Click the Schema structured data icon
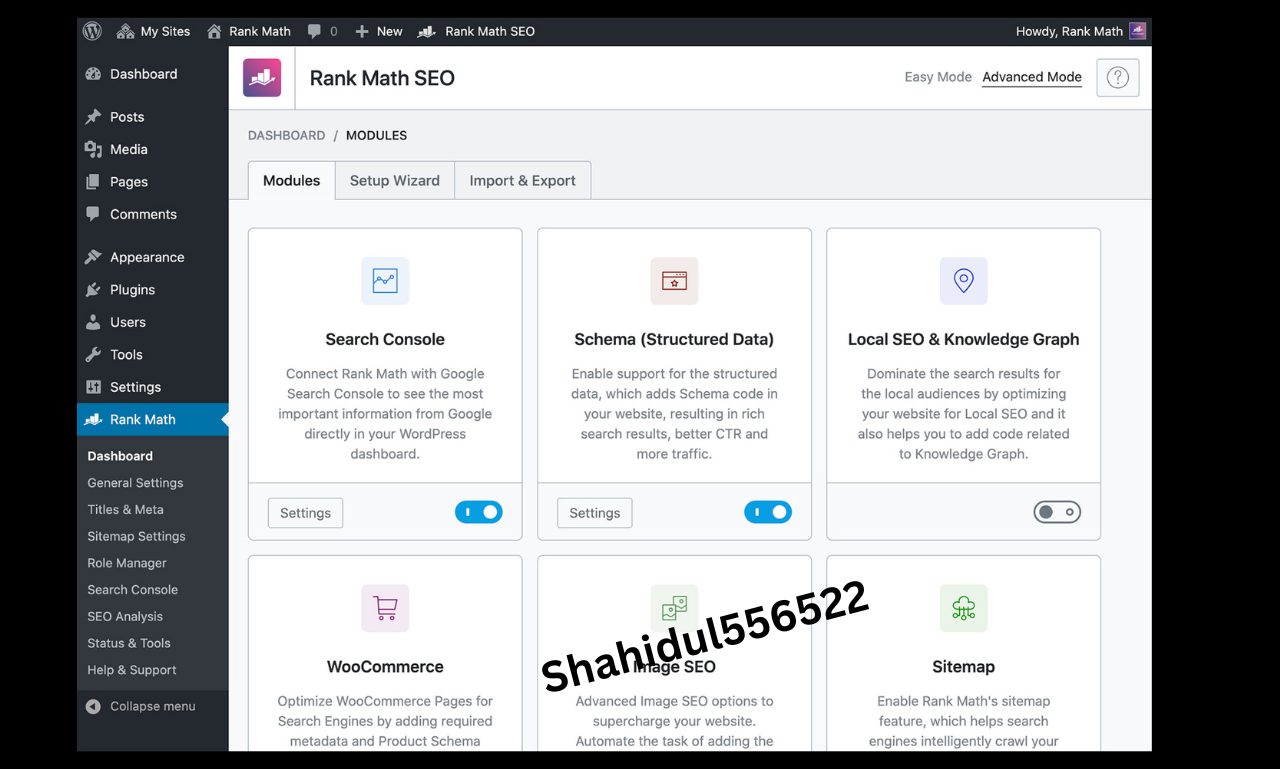Screen dimensions: 1280x769 coord(674,281)
